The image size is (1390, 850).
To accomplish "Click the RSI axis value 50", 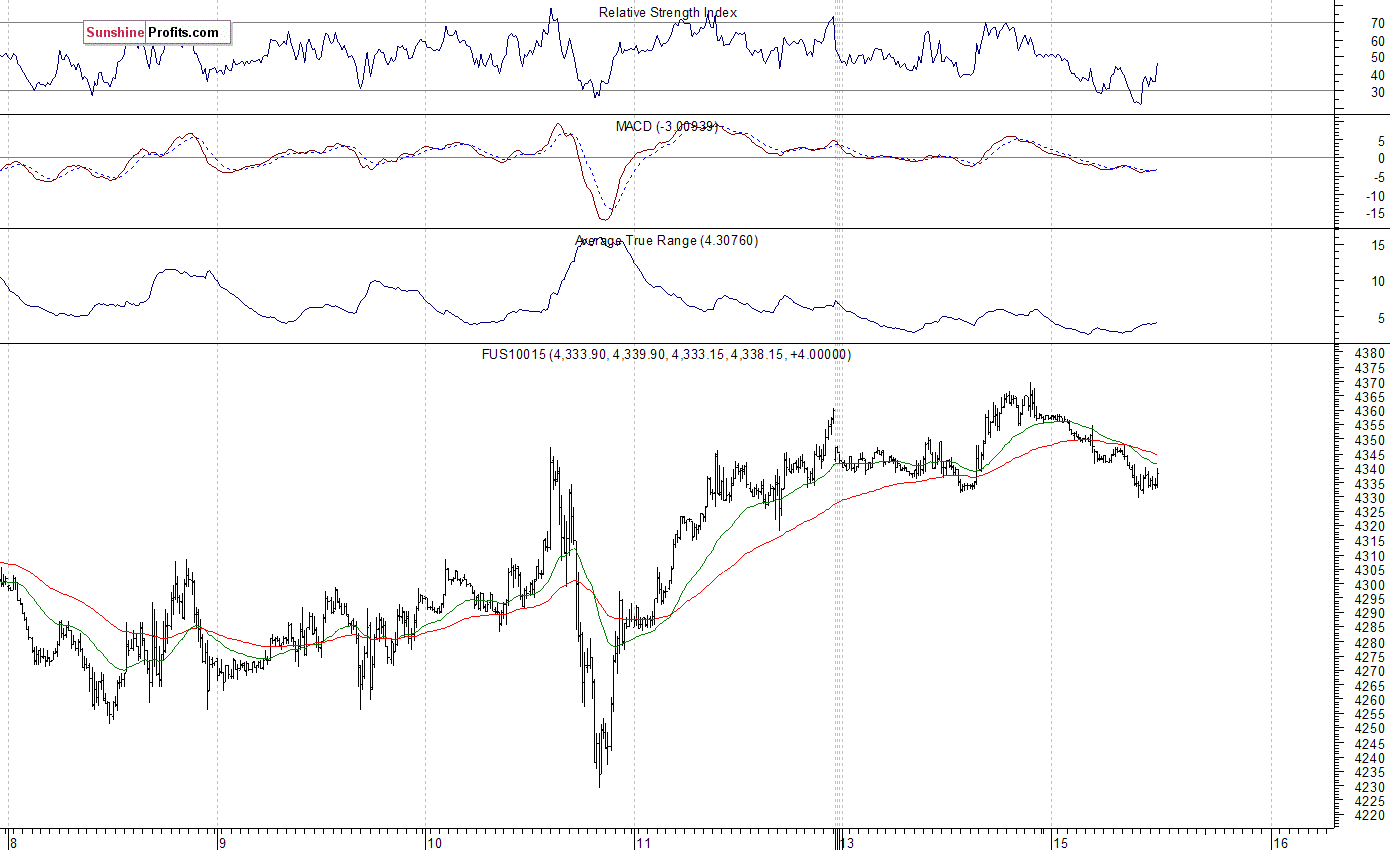I will tap(1377, 57).
